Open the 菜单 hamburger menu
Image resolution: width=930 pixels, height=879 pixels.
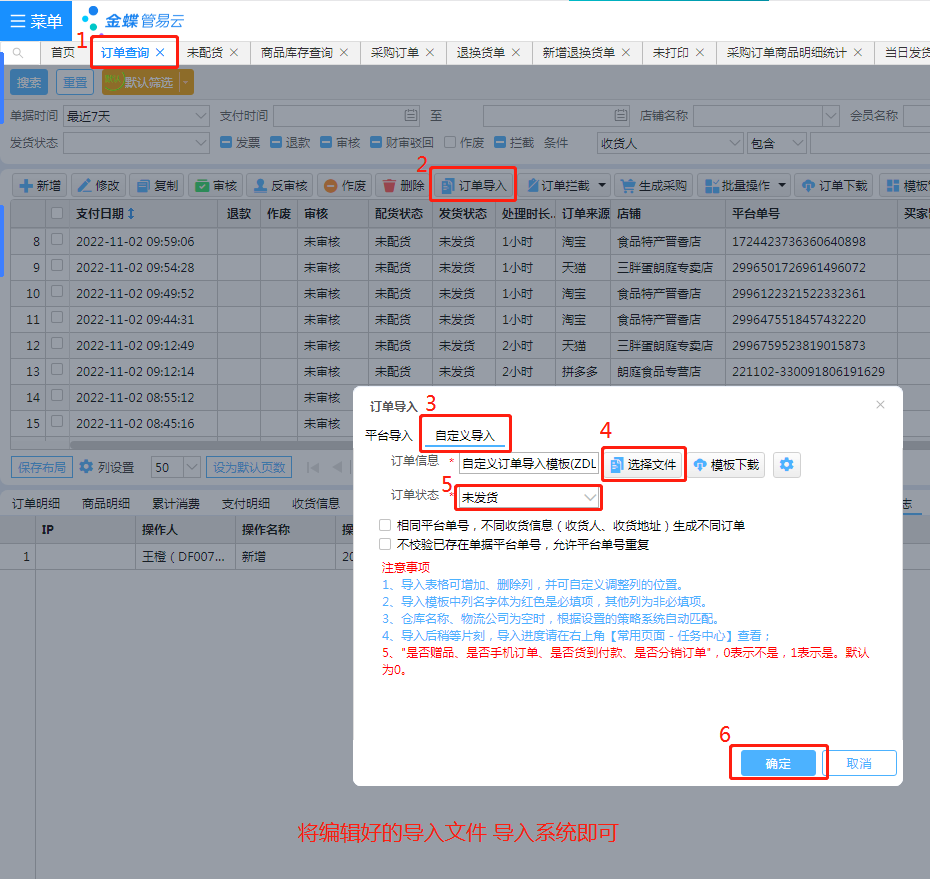36,21
